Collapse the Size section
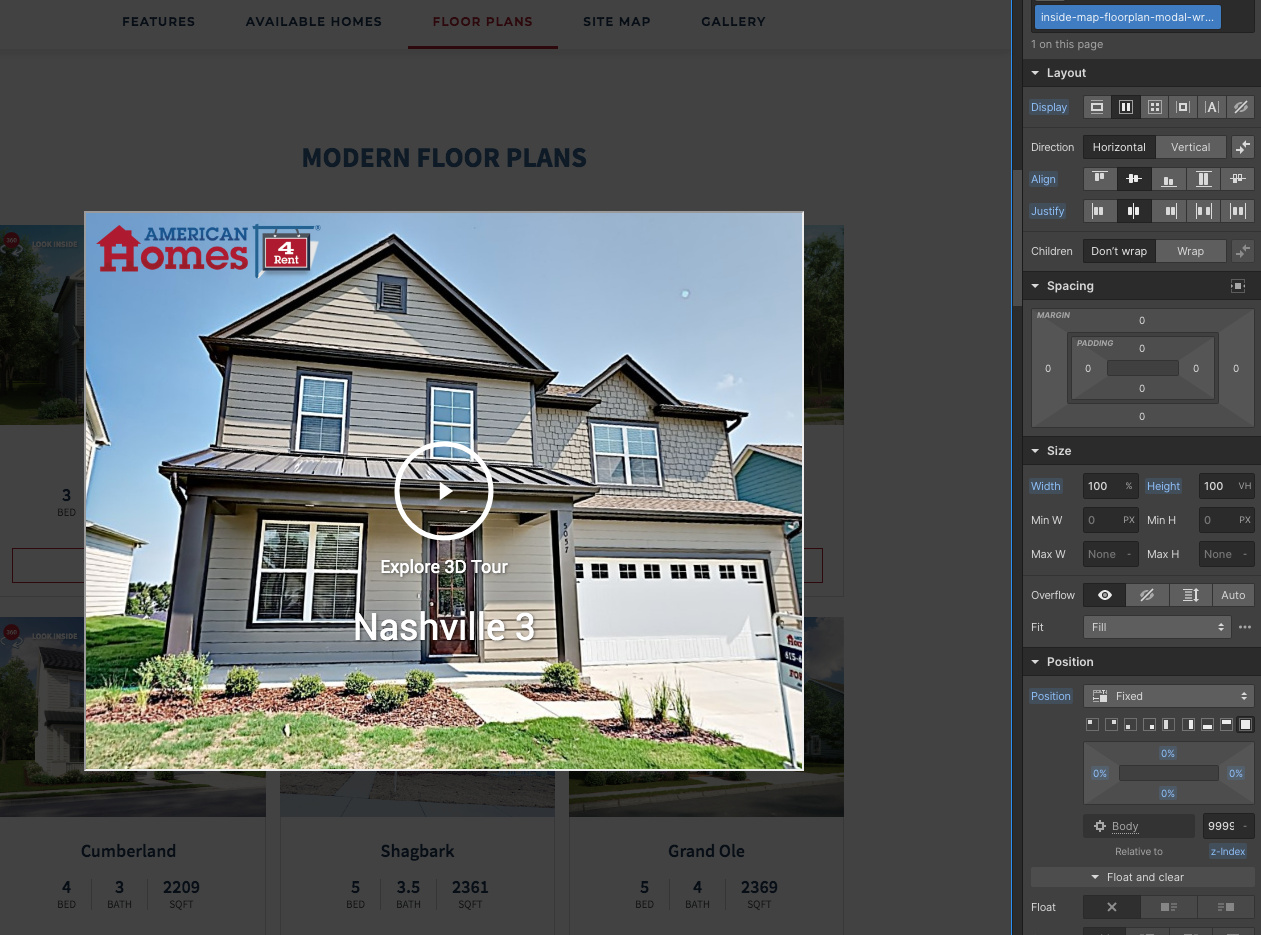 click(x=1036, y=451)
